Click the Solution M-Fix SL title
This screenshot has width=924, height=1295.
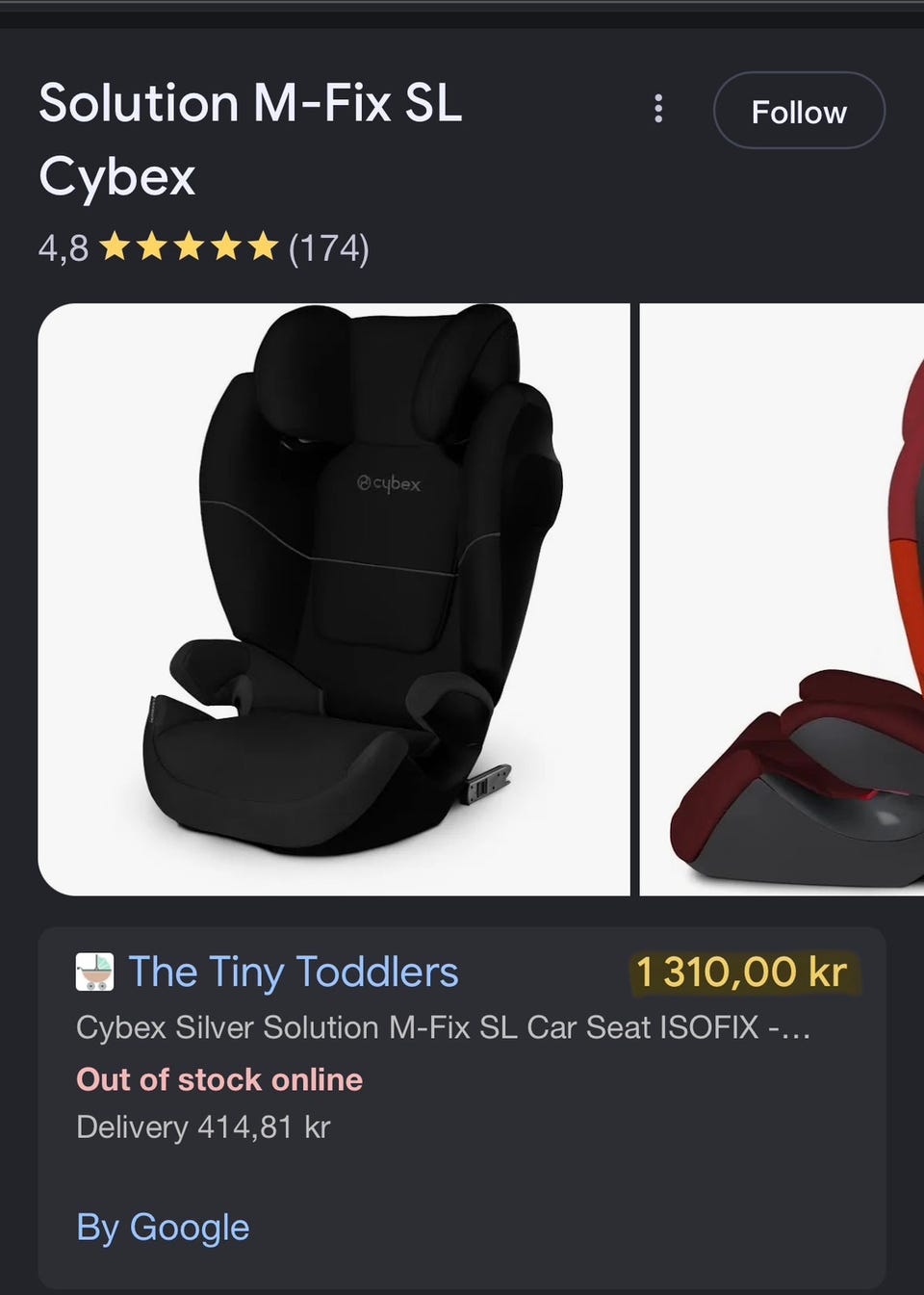click(x=250, y=103)
